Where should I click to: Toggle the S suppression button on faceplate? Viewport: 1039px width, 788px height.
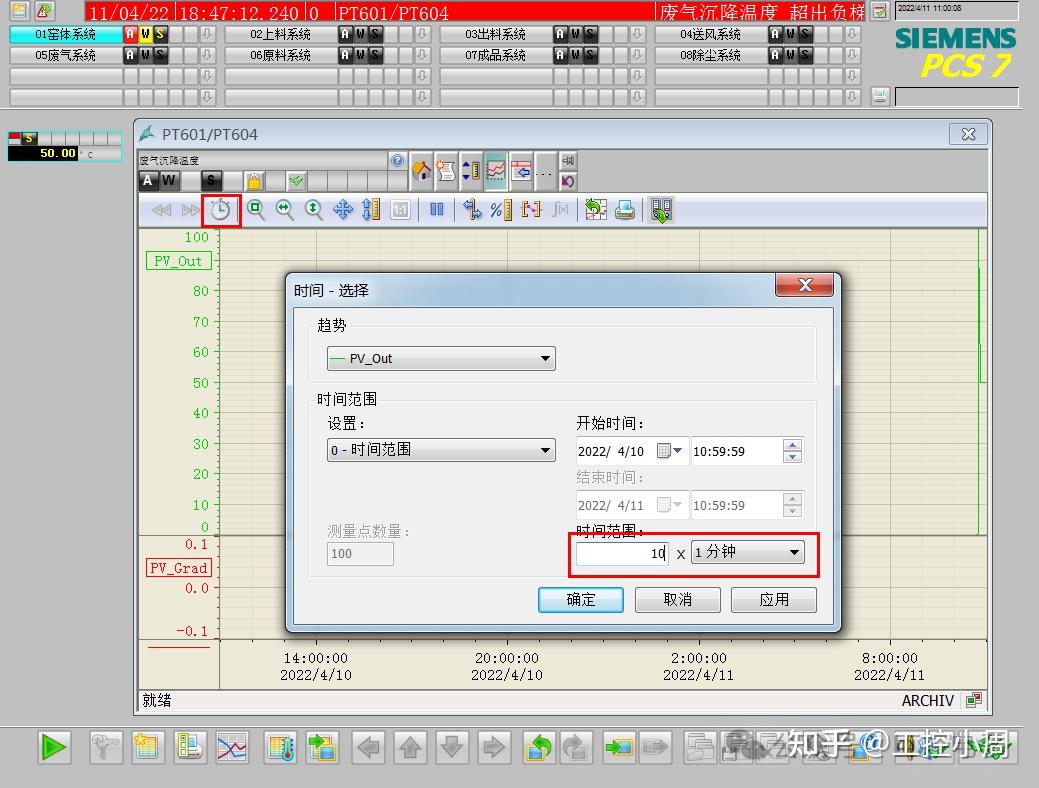coord(211,181)
